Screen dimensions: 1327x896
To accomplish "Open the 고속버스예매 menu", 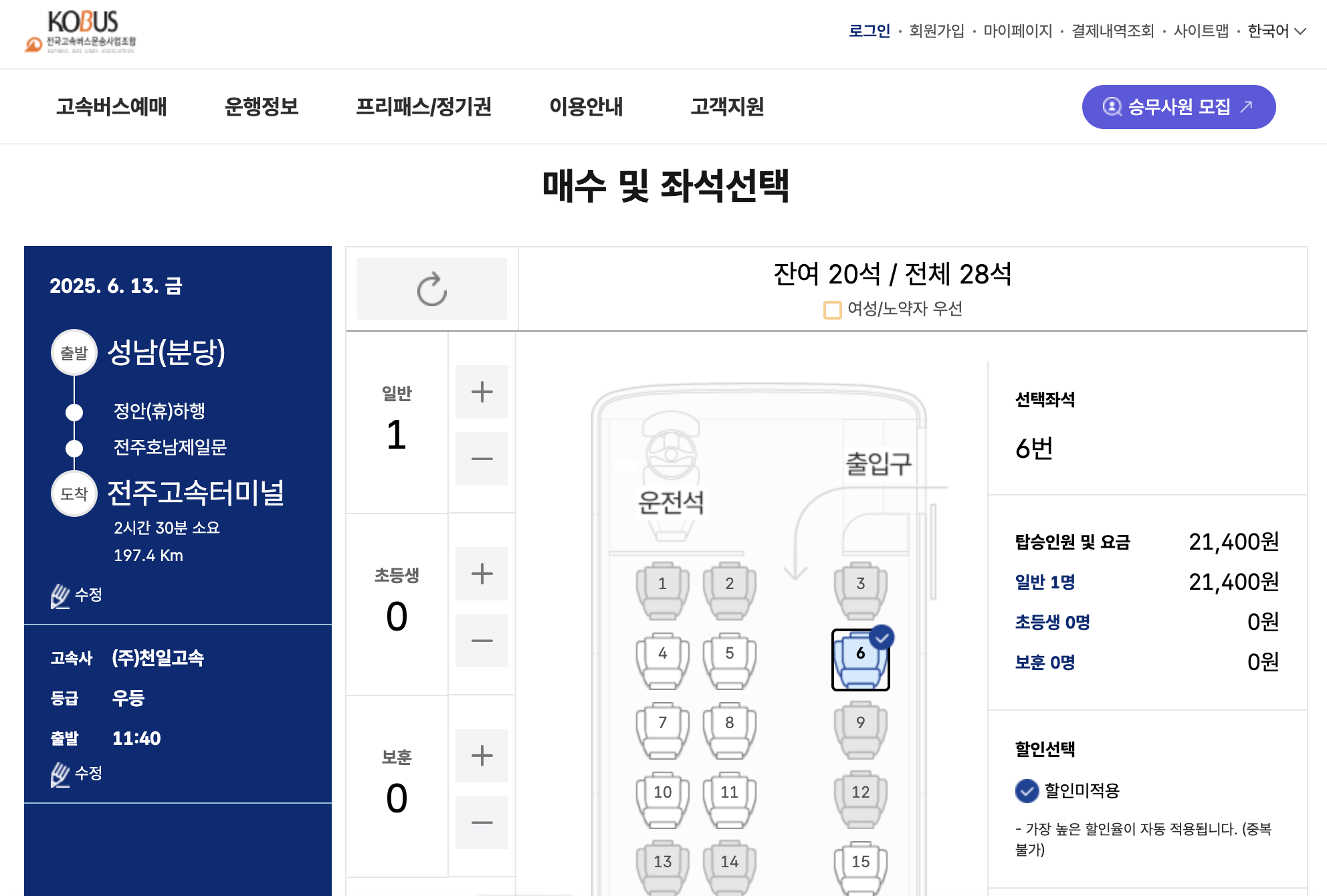I will tap(112, 106).
